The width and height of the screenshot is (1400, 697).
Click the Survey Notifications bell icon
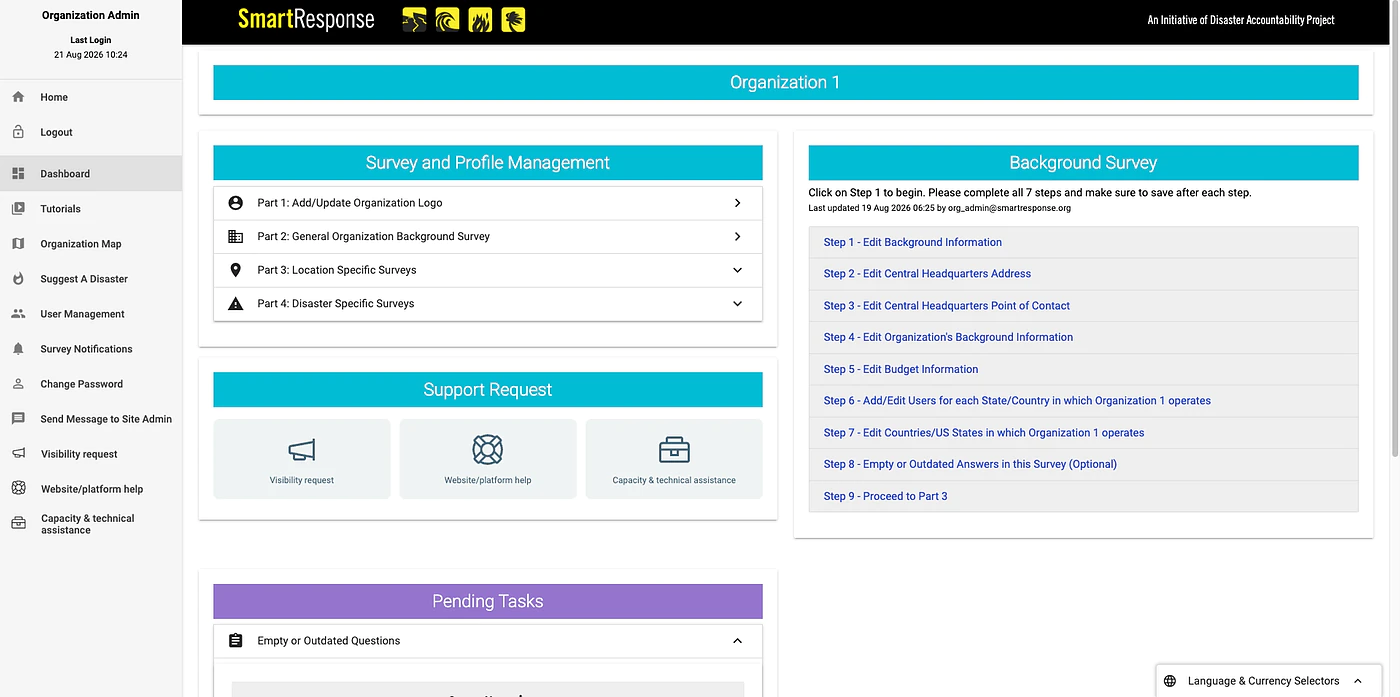click(18, 349)
